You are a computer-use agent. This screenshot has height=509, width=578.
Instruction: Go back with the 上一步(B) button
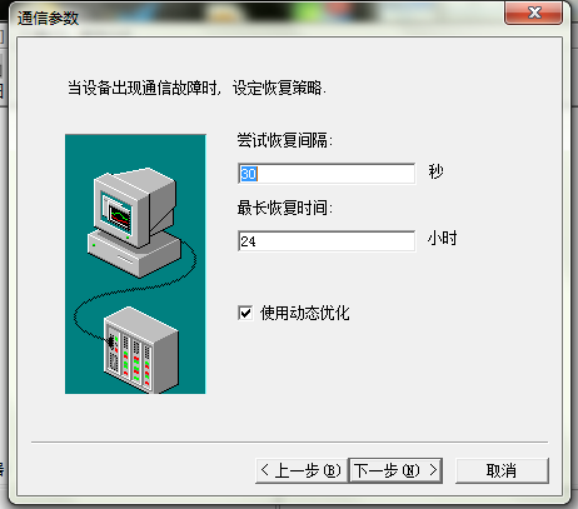coord(301,471)
